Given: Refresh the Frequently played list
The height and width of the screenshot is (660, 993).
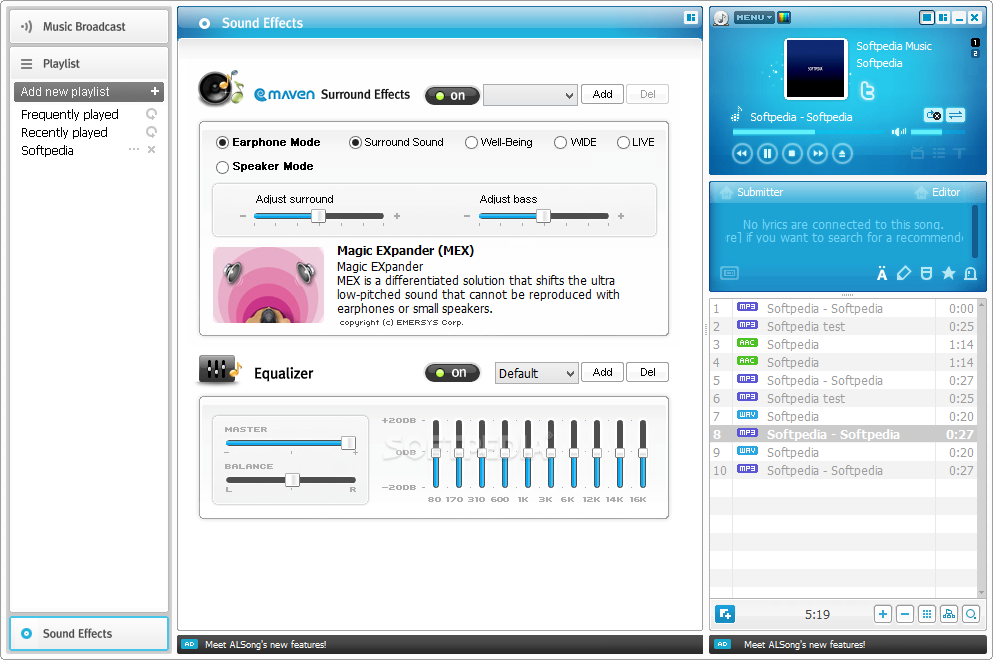Looking at the screenshot, I should pos(151,114).
